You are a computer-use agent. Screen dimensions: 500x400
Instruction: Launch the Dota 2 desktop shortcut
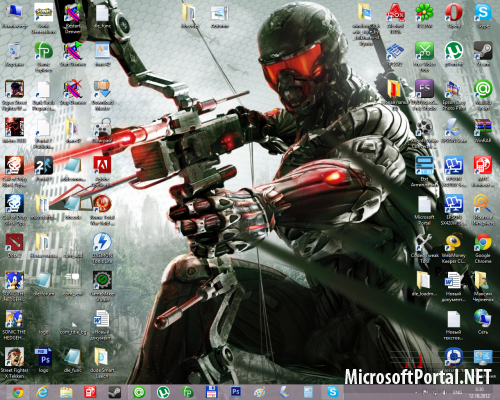(14, 245)
